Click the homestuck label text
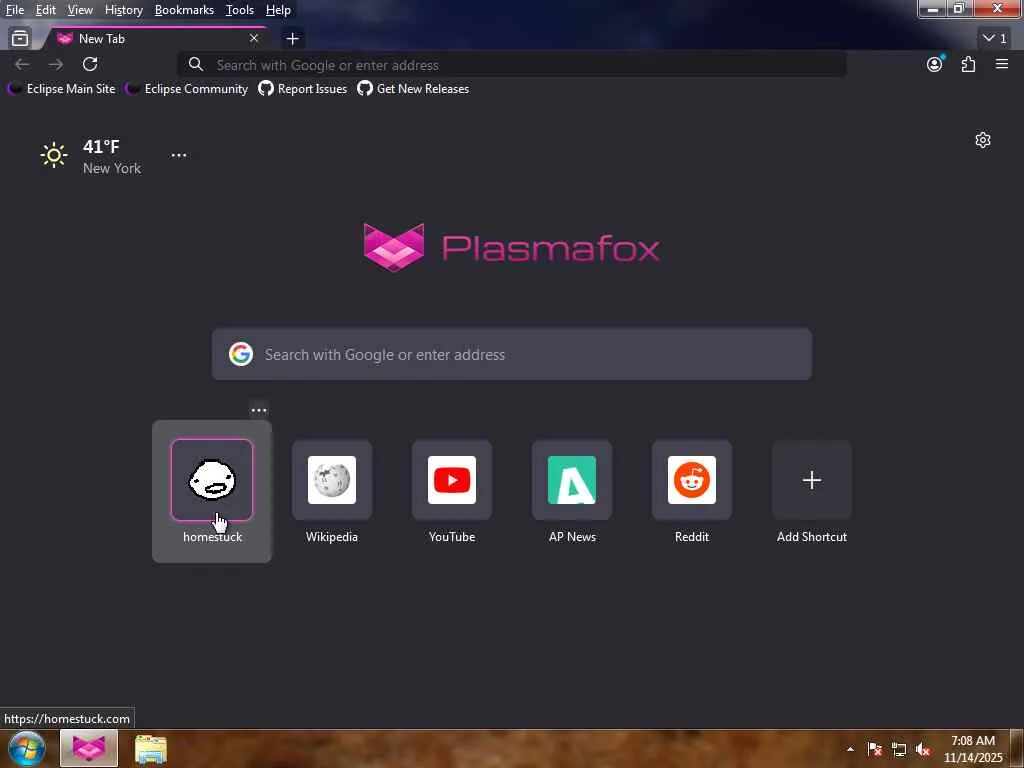 click(x=212, y=537)
